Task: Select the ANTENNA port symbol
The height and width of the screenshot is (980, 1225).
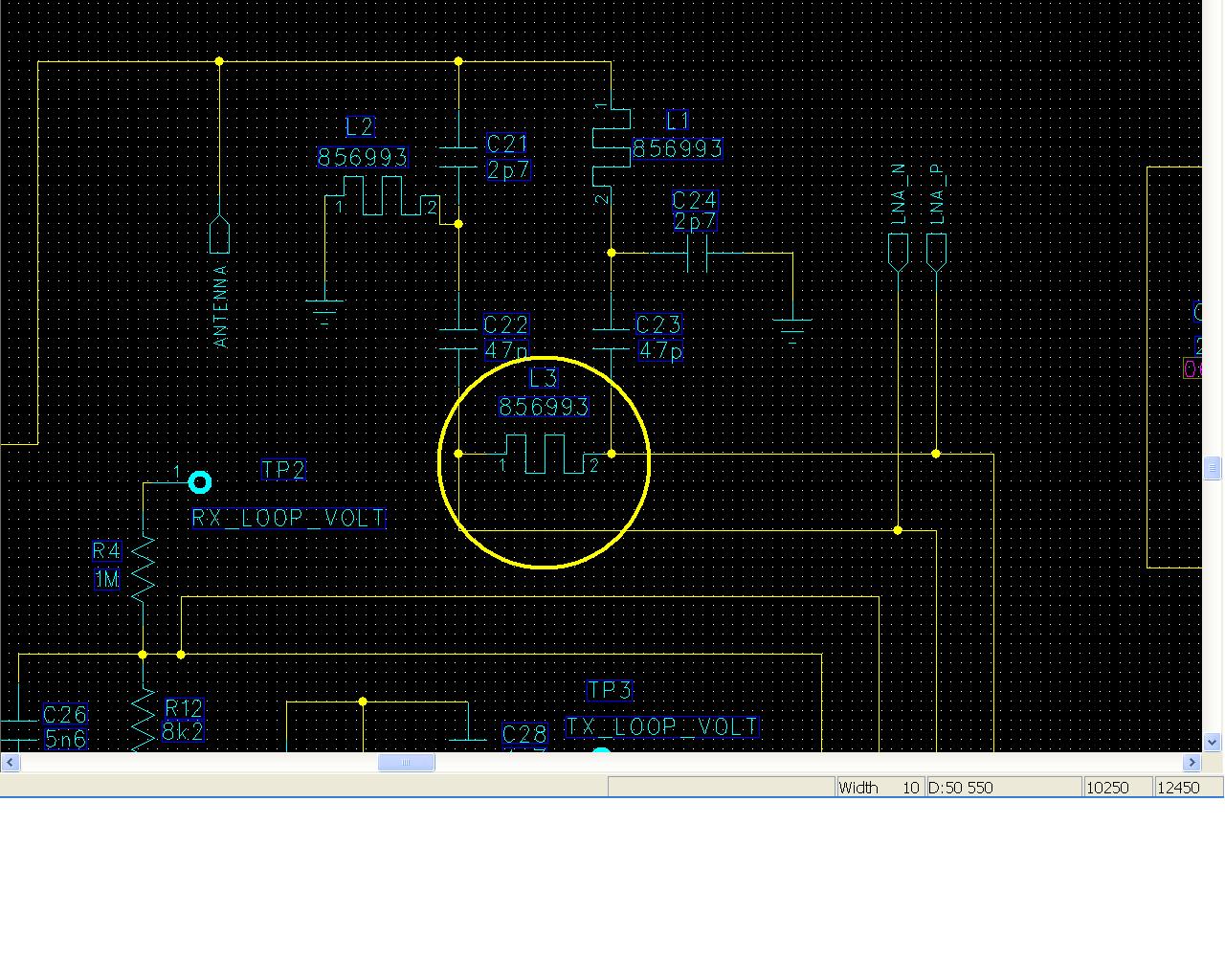Action: point(219,234)
